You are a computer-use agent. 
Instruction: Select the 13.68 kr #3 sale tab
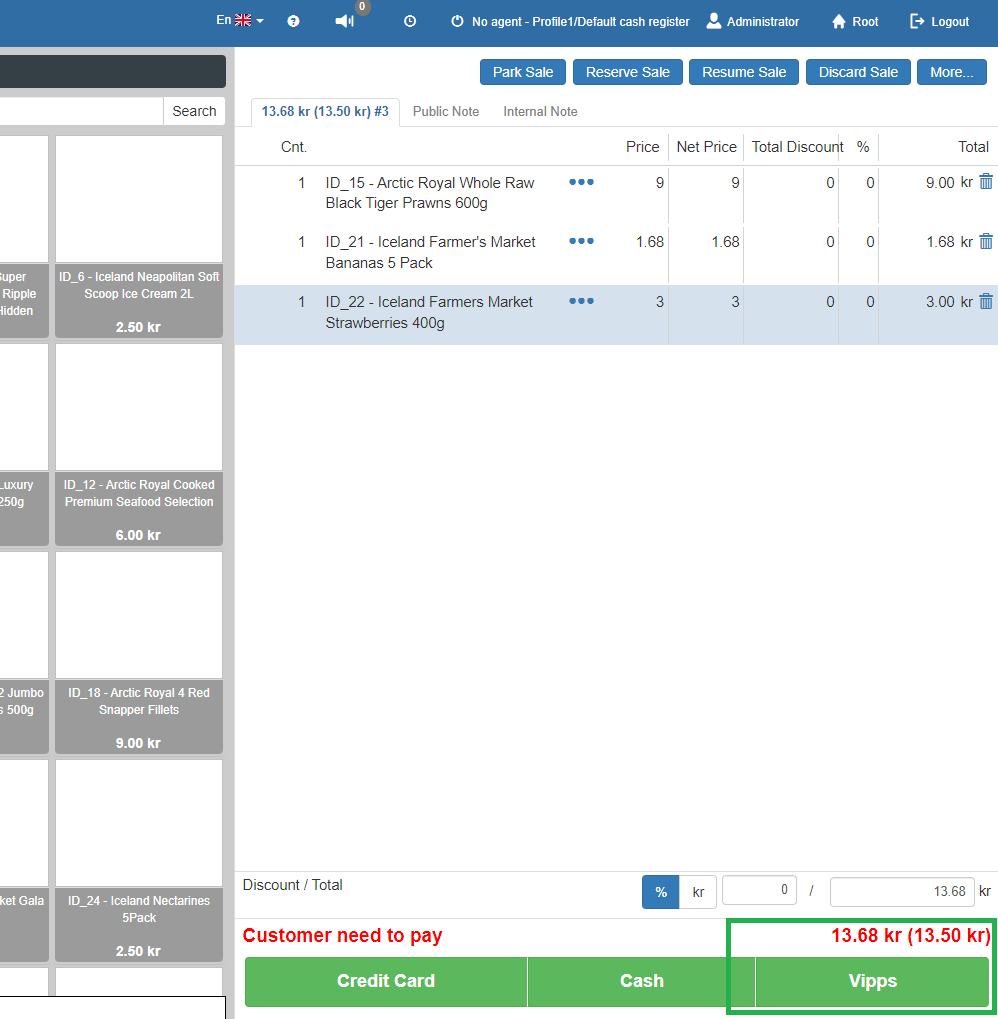pyautogui.click(x=325, y=112)
